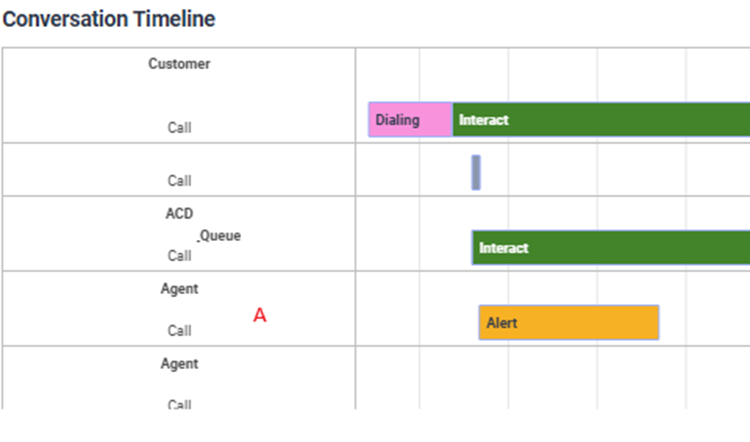Click empty timeline space right of the Alert segment

(704, 322)
